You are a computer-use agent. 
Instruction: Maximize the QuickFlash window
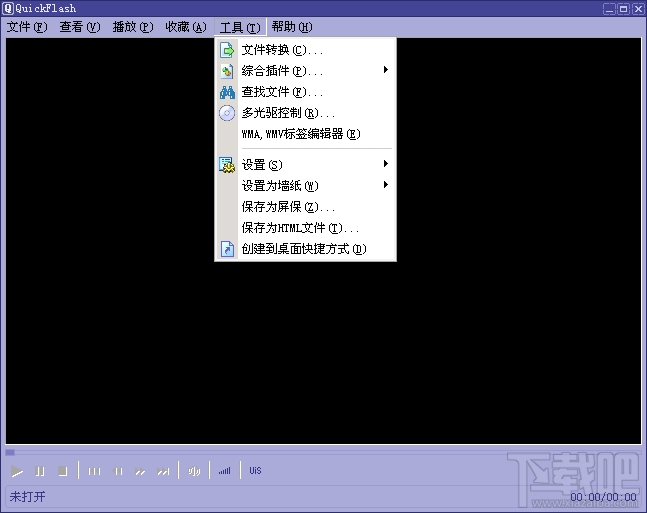pyautogui.click(x=623, y=8)
